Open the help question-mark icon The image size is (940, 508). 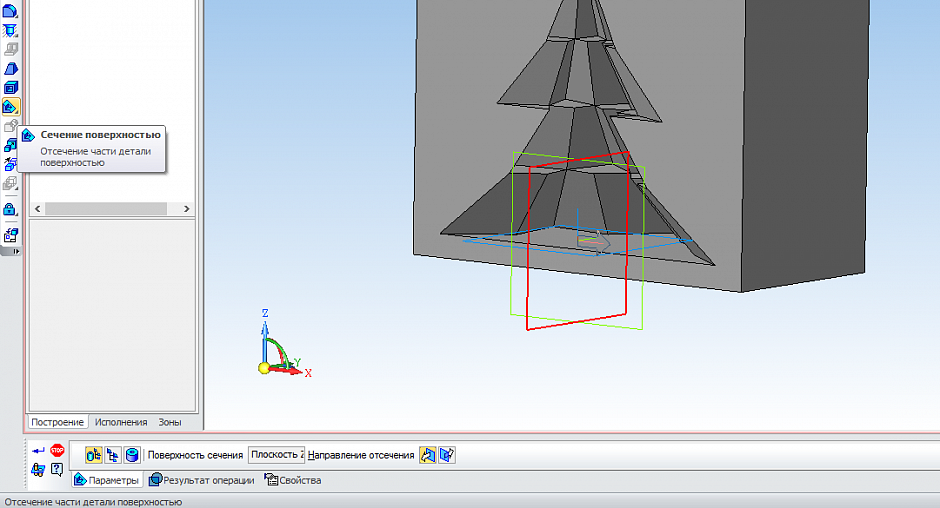click(x=57, y=470)
